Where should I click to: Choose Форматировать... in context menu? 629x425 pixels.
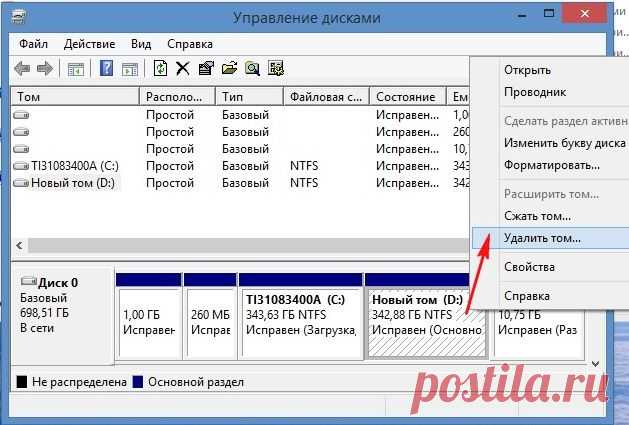click(x=550, y=165)
